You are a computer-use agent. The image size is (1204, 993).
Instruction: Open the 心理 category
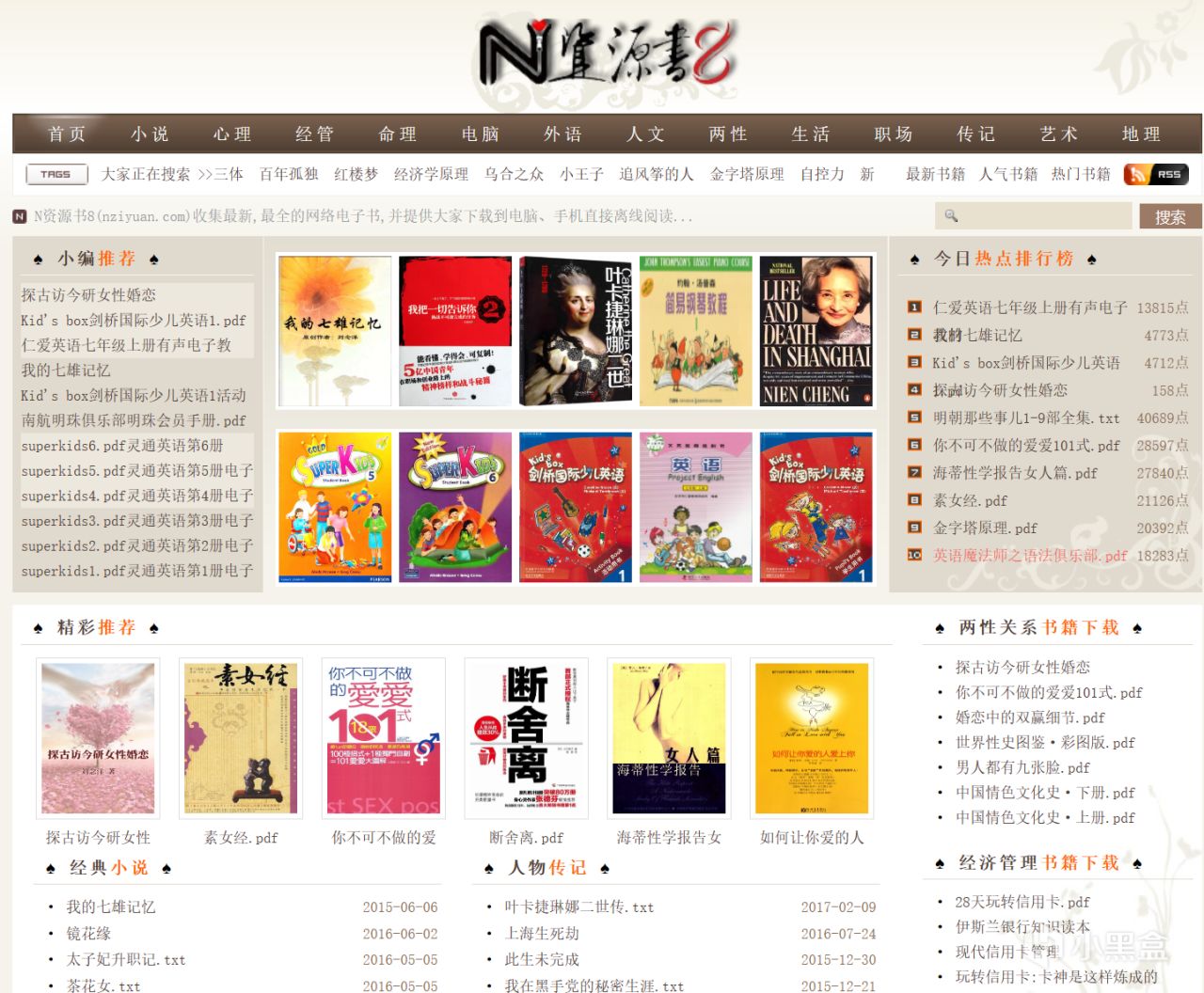(x=232, y=134)
